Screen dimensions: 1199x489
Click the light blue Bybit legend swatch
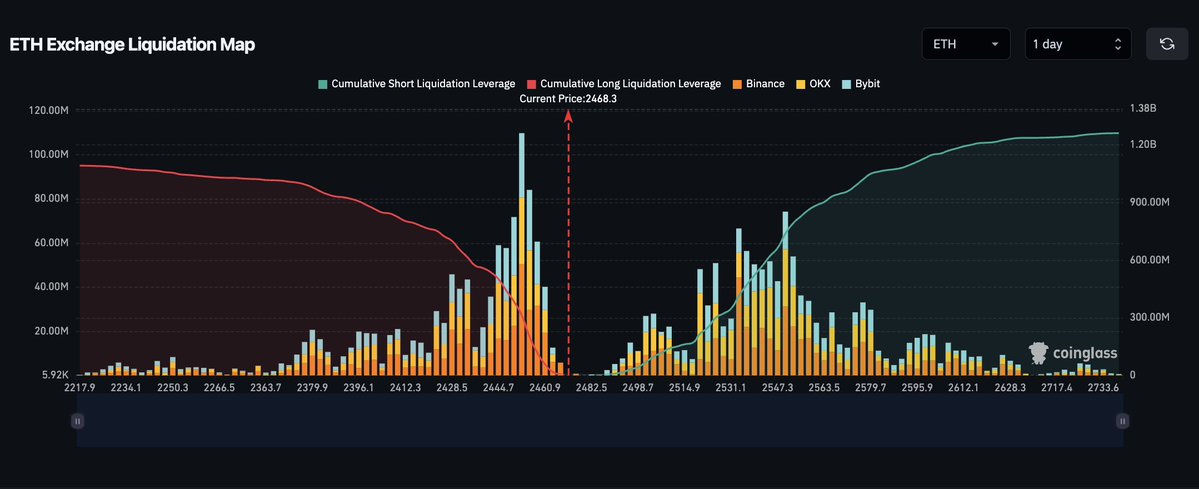tap(846, 83)
